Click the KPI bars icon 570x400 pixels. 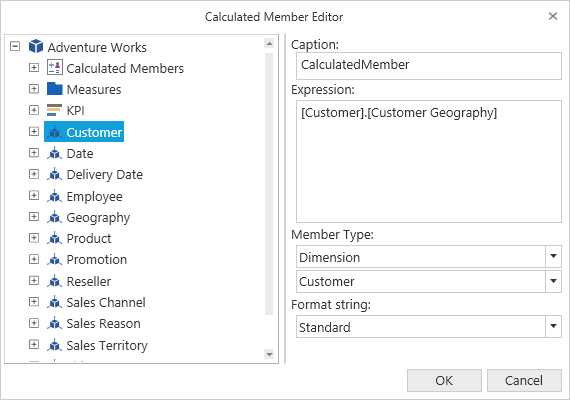[x=55, y=110]
